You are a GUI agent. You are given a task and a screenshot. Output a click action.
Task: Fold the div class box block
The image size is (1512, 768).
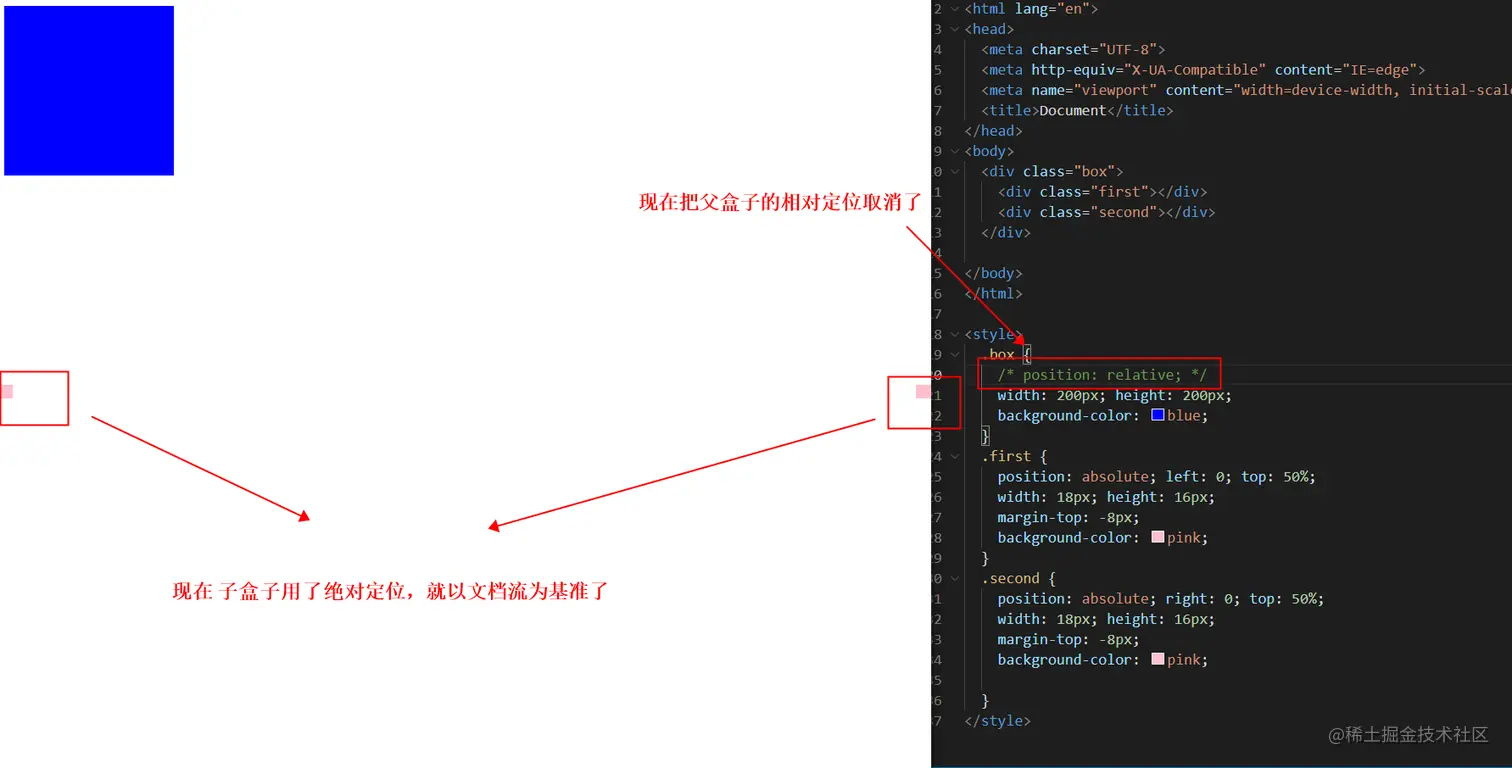pyautogui.click(x=955, y=171)
